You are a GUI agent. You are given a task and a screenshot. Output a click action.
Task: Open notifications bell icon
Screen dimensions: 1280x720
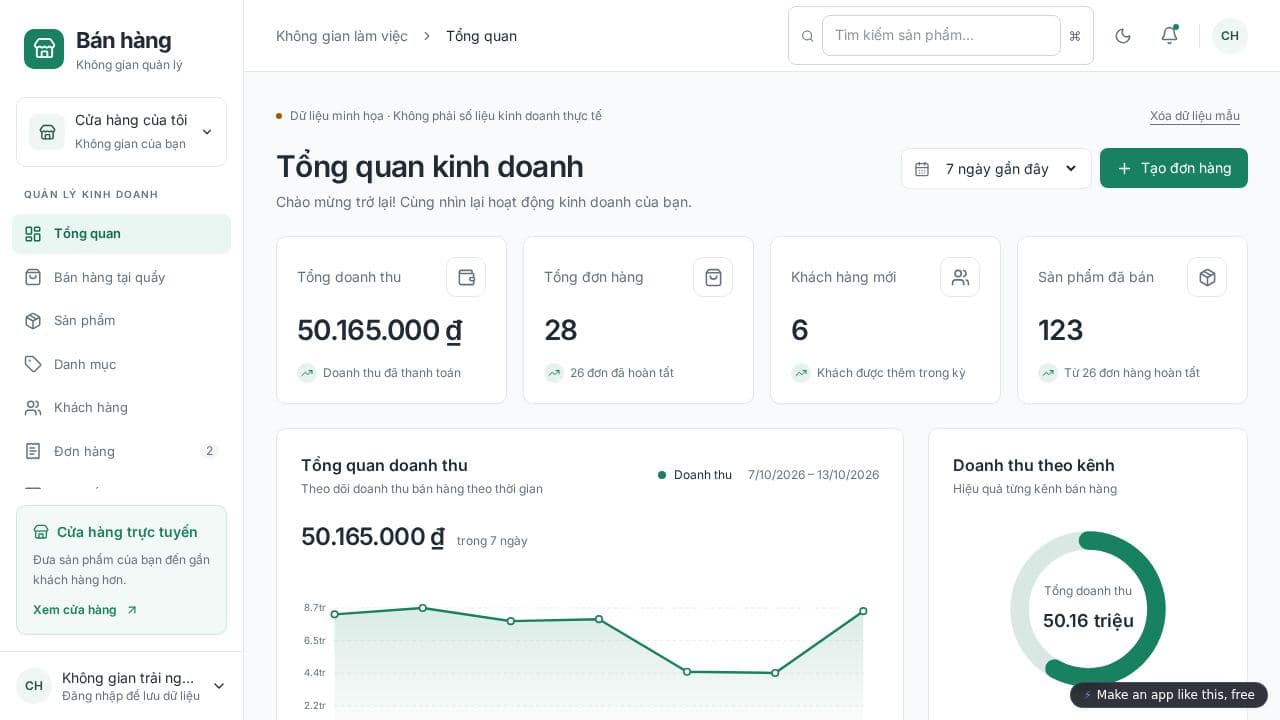[1169, 36]
